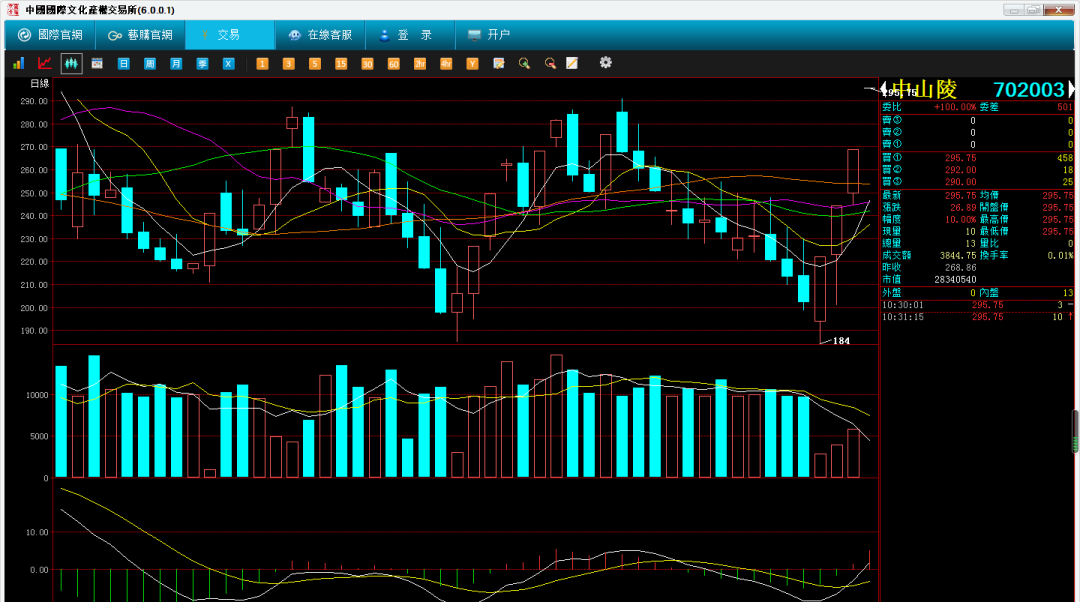Open the bar chart quotes view icon
Screen dimensions: 1080x602
coord(19,63)
